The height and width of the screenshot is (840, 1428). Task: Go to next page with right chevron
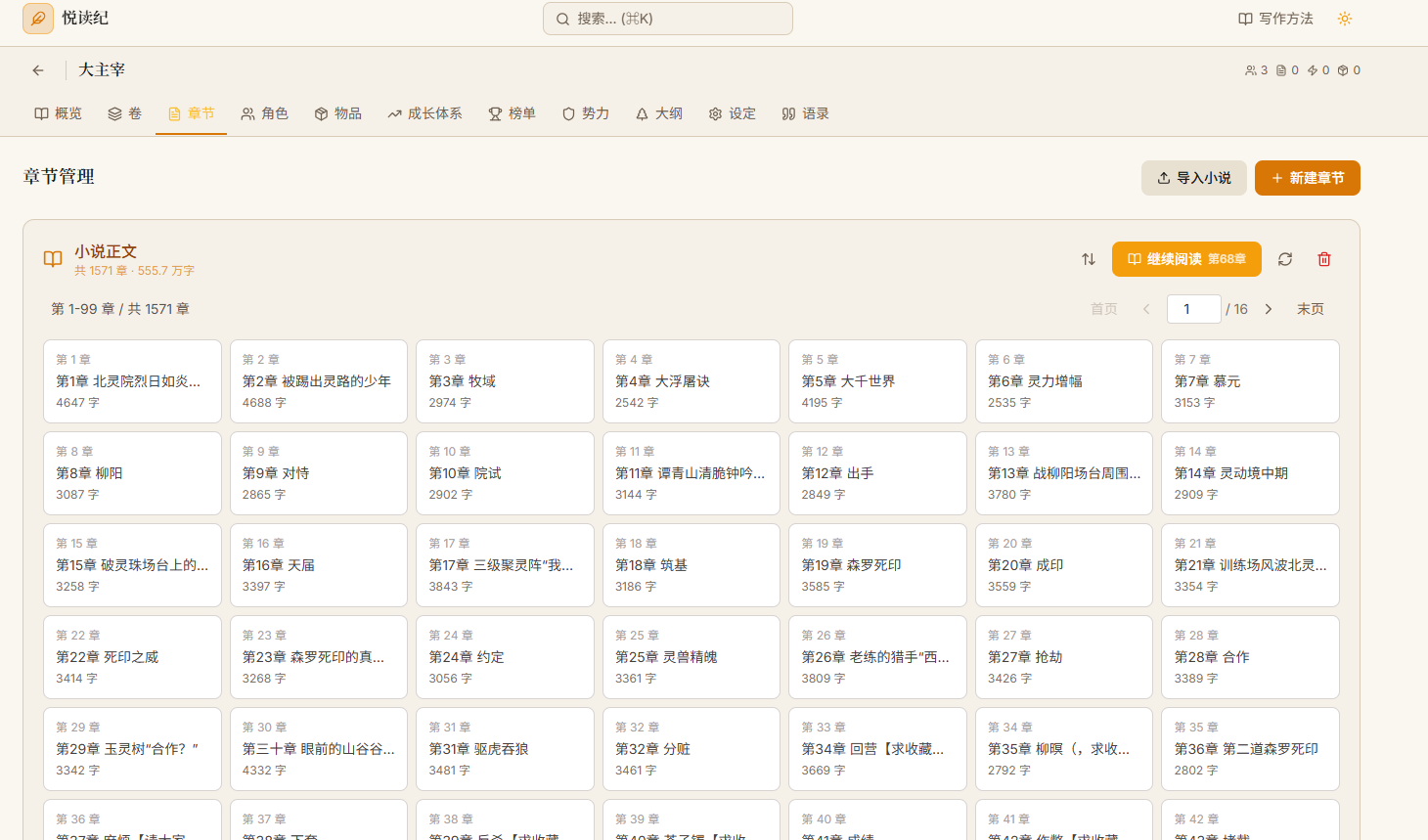[1269, 309]
